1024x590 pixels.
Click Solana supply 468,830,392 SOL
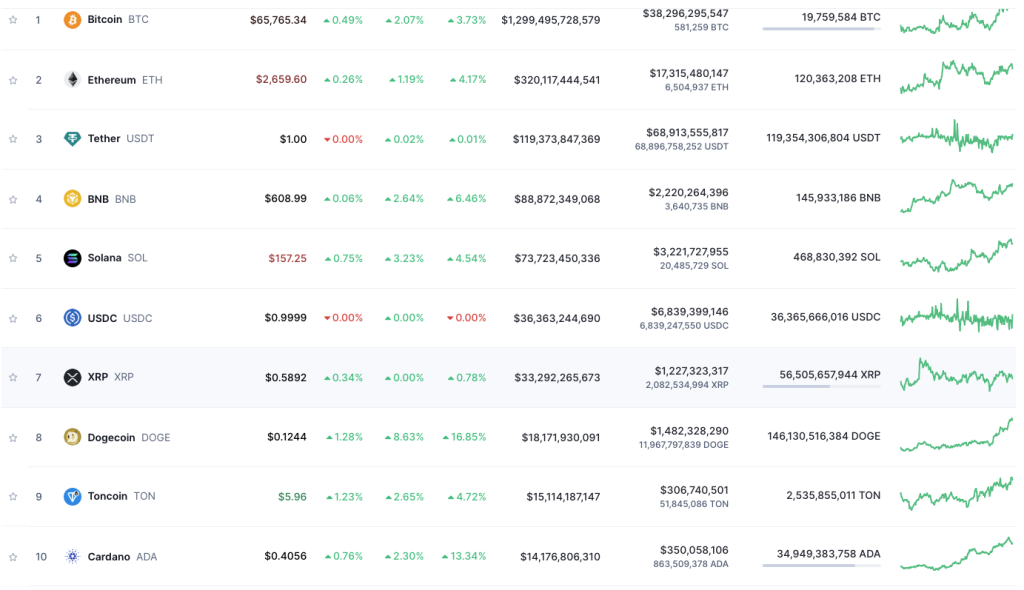pos(837,257)
